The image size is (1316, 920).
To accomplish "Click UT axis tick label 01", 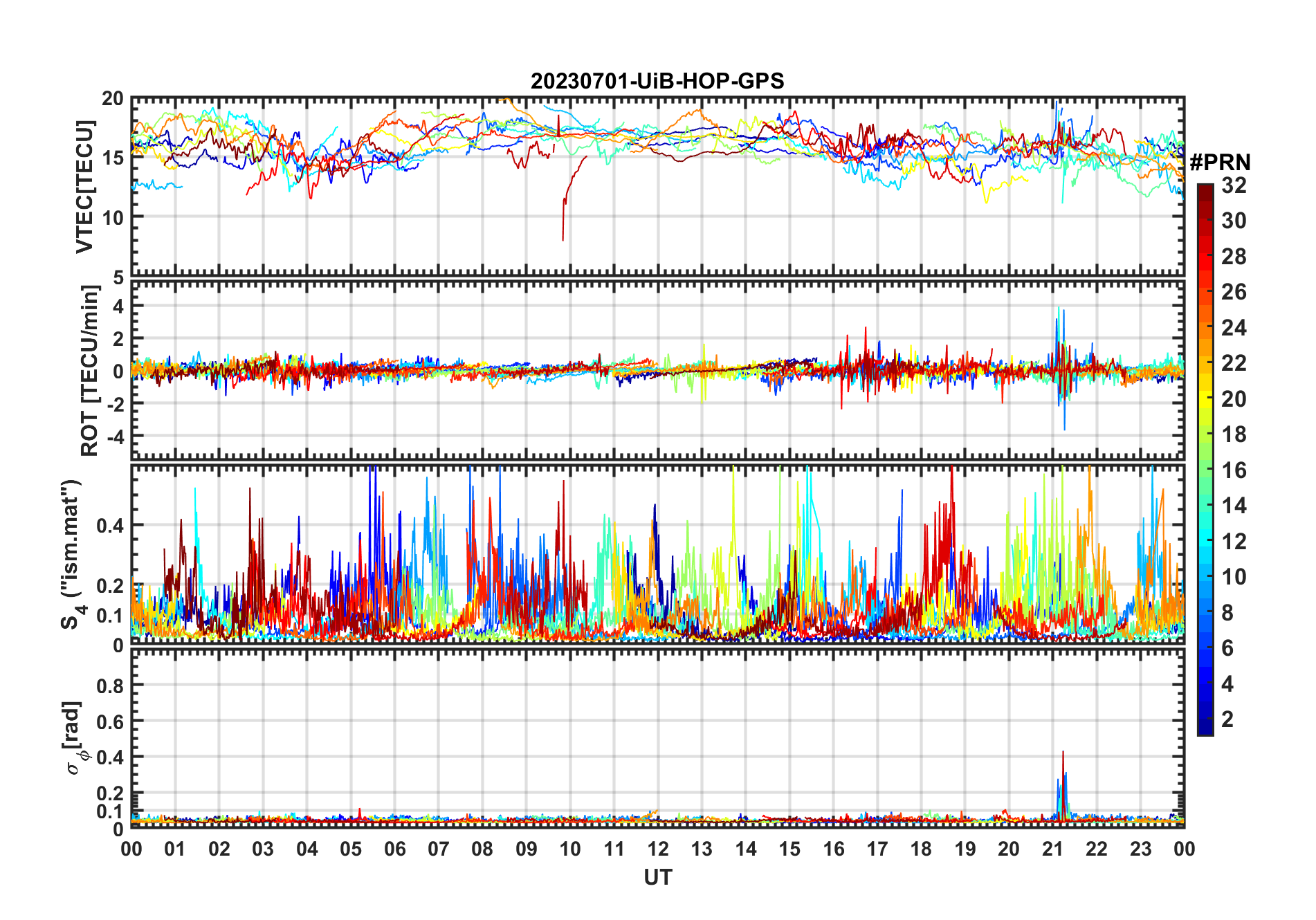I will (x=175, y=849).
